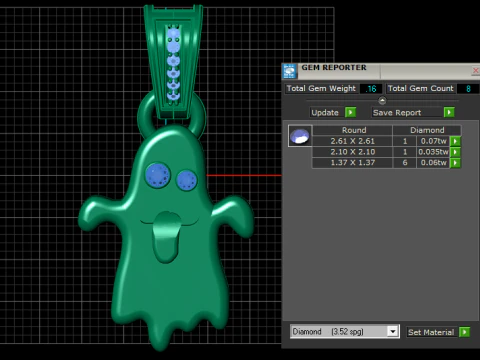480x360 pixels.
Task: Click the Update button label
Action: coord(325,113)
